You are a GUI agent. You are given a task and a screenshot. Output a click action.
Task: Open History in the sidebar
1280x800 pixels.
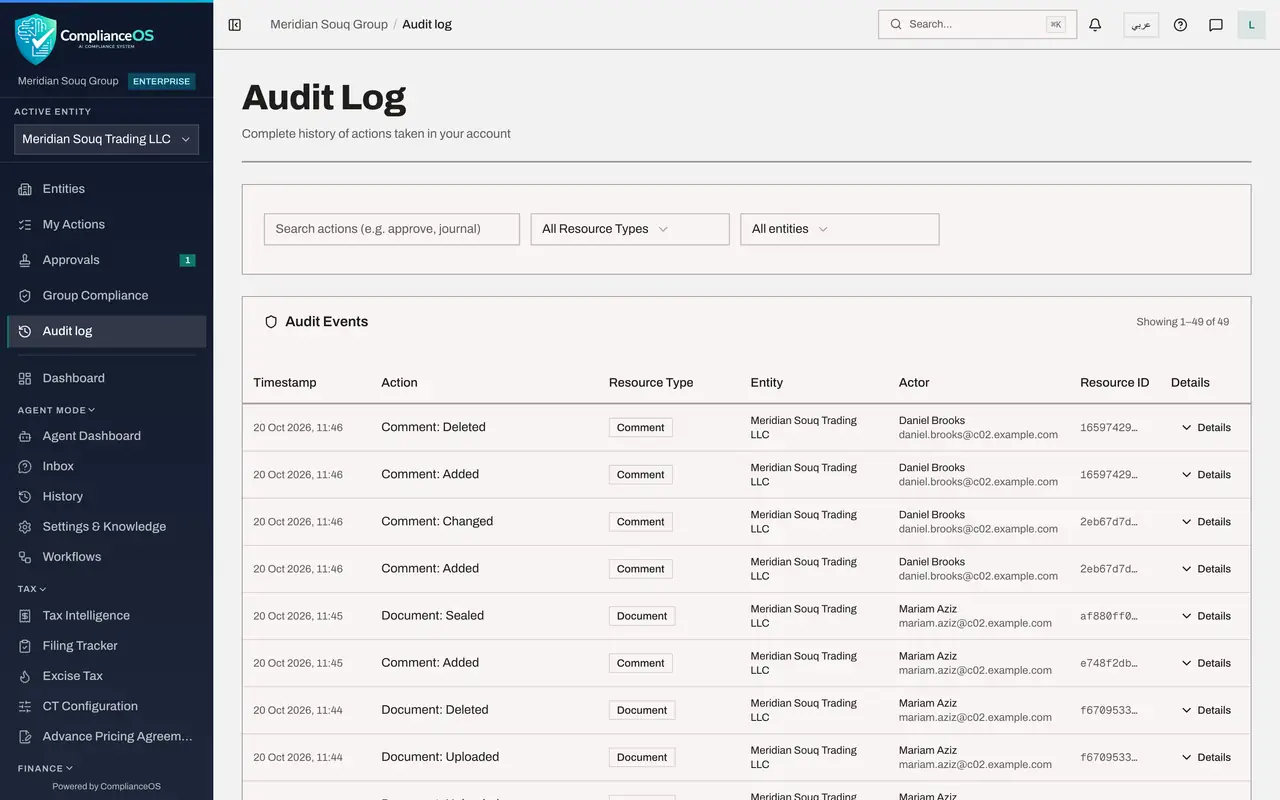(107, 496)
